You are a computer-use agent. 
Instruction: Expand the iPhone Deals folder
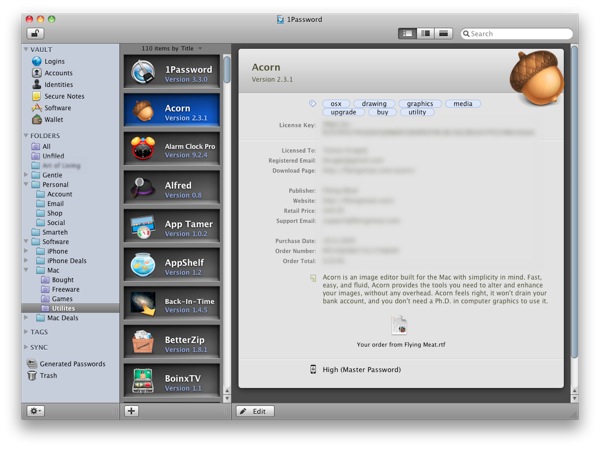pyautogui.click(x=26, y=260)
